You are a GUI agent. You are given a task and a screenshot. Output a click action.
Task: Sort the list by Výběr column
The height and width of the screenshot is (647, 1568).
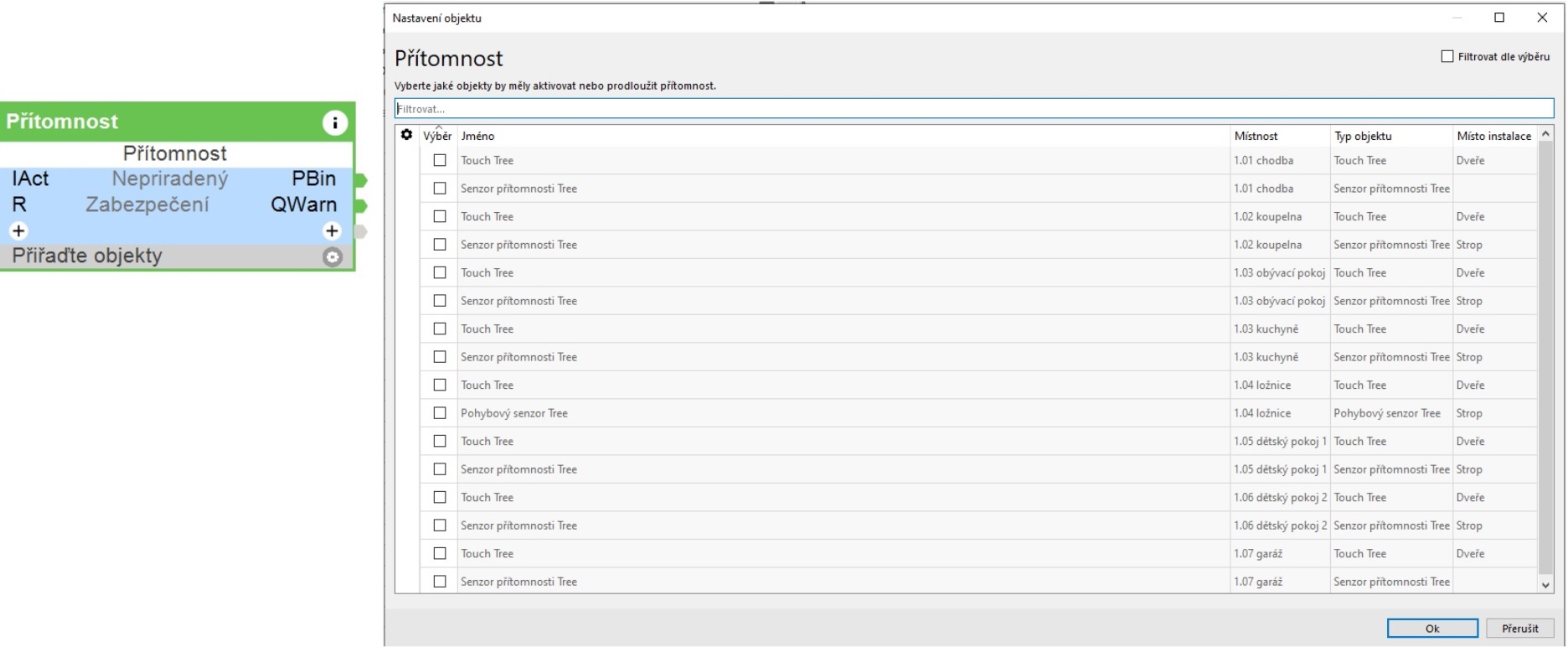[437, 136]
